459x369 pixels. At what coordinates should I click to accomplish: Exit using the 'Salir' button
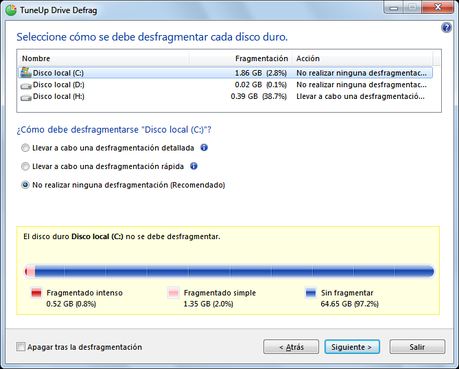(417, 347)
